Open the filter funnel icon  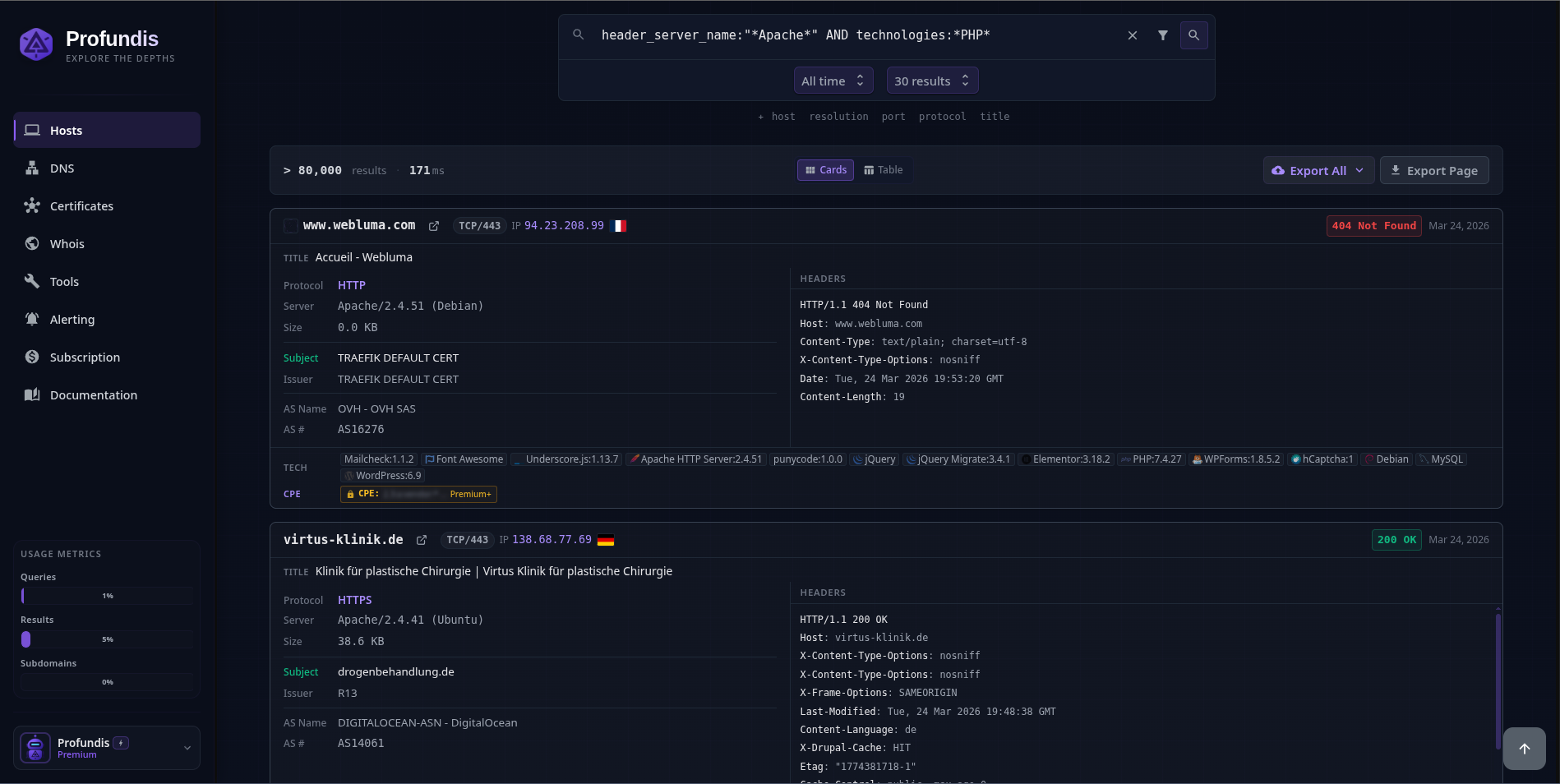point(1163,35)
